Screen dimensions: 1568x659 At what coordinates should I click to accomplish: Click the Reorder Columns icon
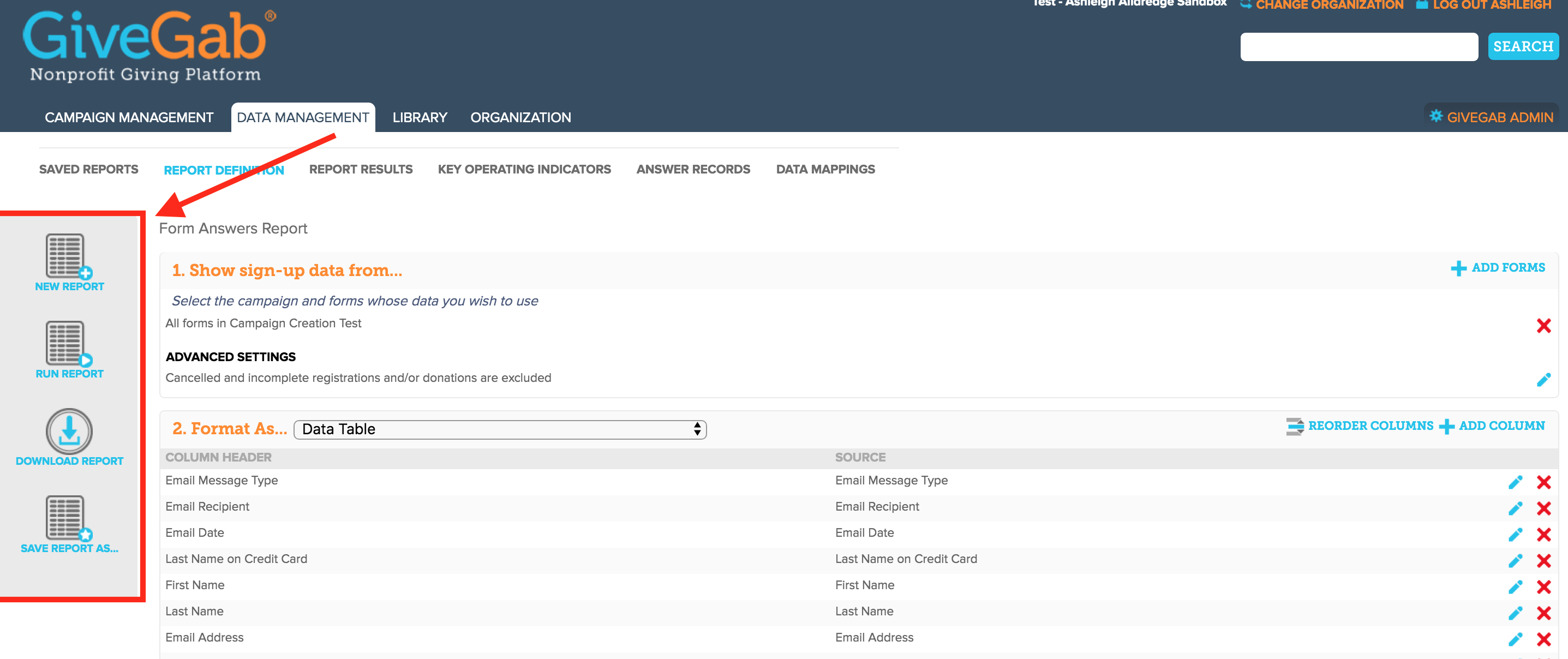coord(1295,427)
